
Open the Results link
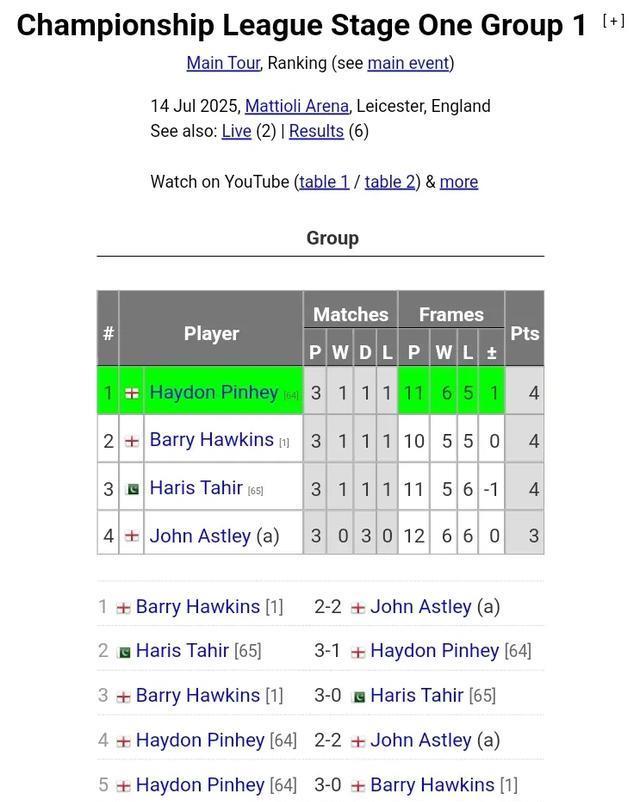[x=316, y=131]
